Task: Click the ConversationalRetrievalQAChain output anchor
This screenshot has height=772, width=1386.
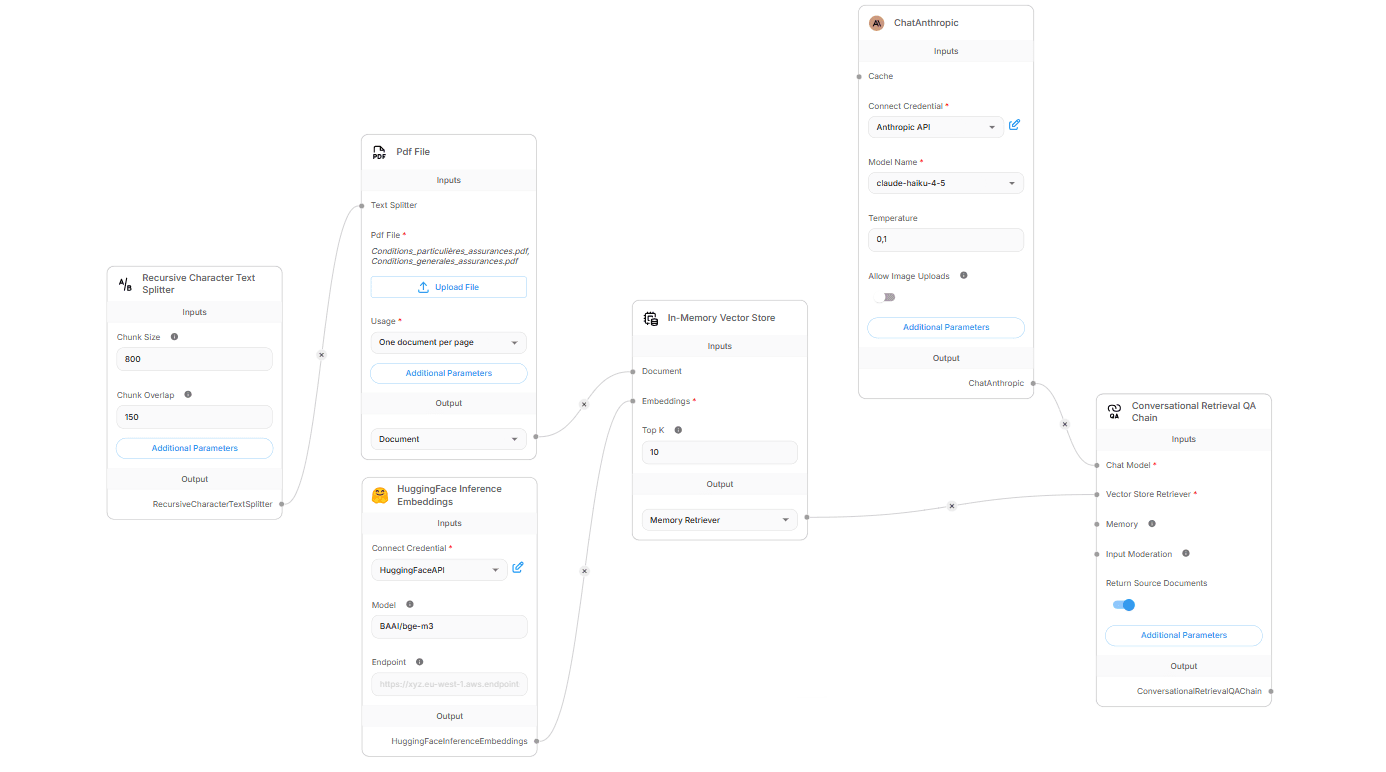Action: 1271,691
